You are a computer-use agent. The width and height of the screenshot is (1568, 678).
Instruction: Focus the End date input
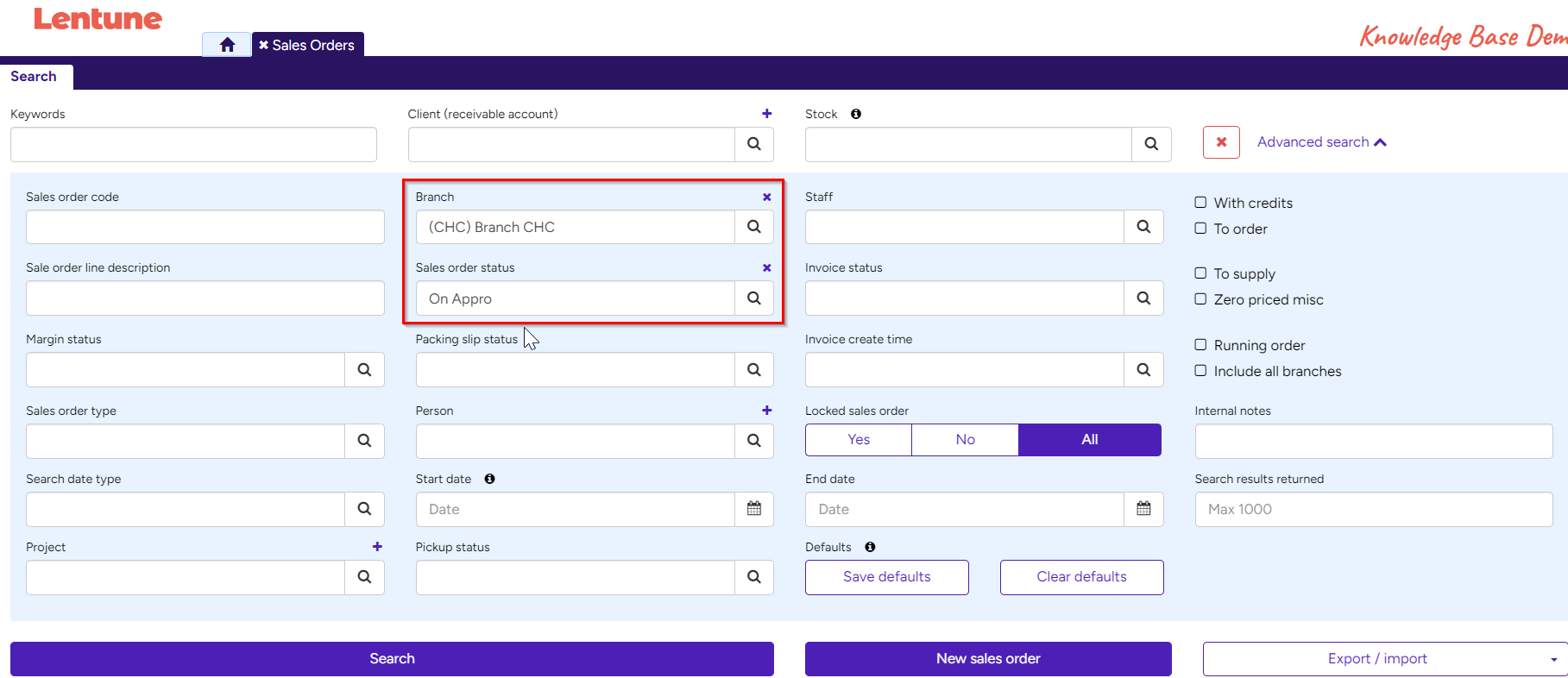(965, 509)
